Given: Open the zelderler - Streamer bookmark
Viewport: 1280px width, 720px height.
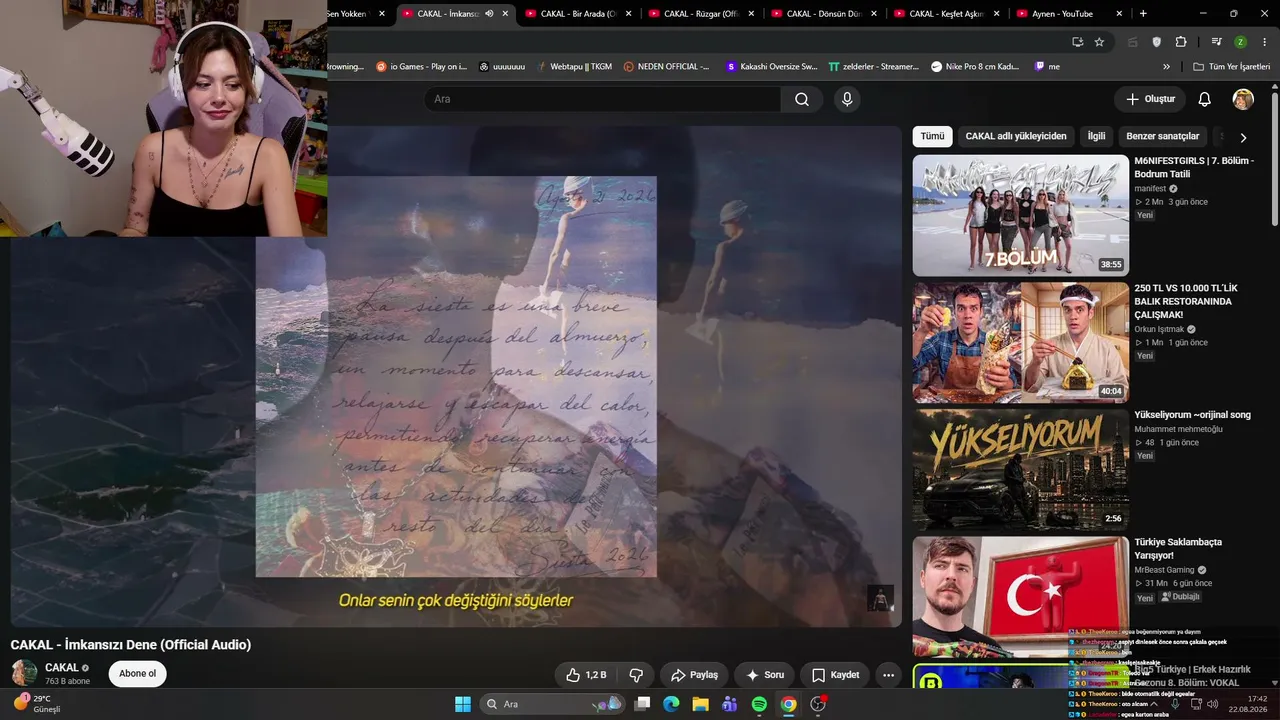Looking at the screenshot, I should point(874,67).
